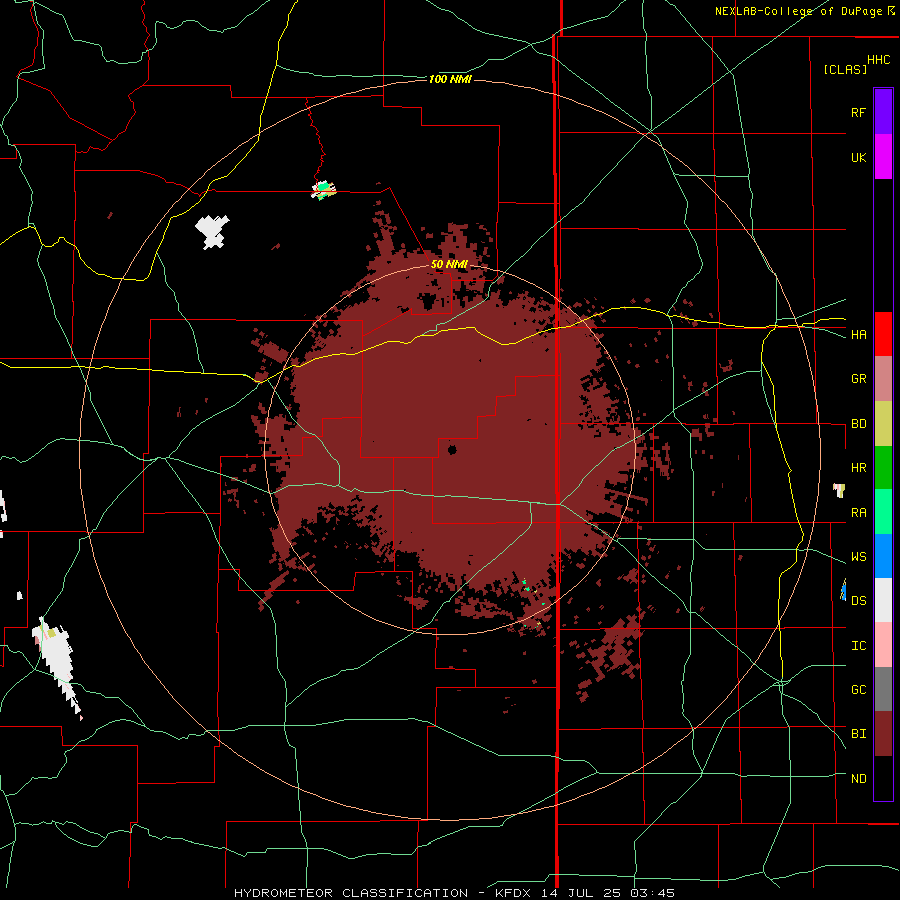Click the UK magenta legend swatch
Viewport: 900px width, 900px height.
point(883,157)
